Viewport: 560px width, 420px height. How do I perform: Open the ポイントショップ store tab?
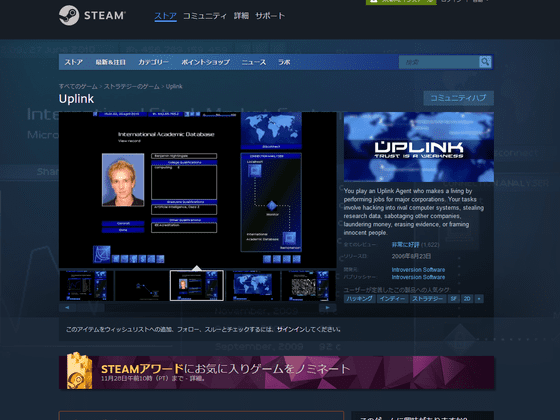[x=205, y=62]
